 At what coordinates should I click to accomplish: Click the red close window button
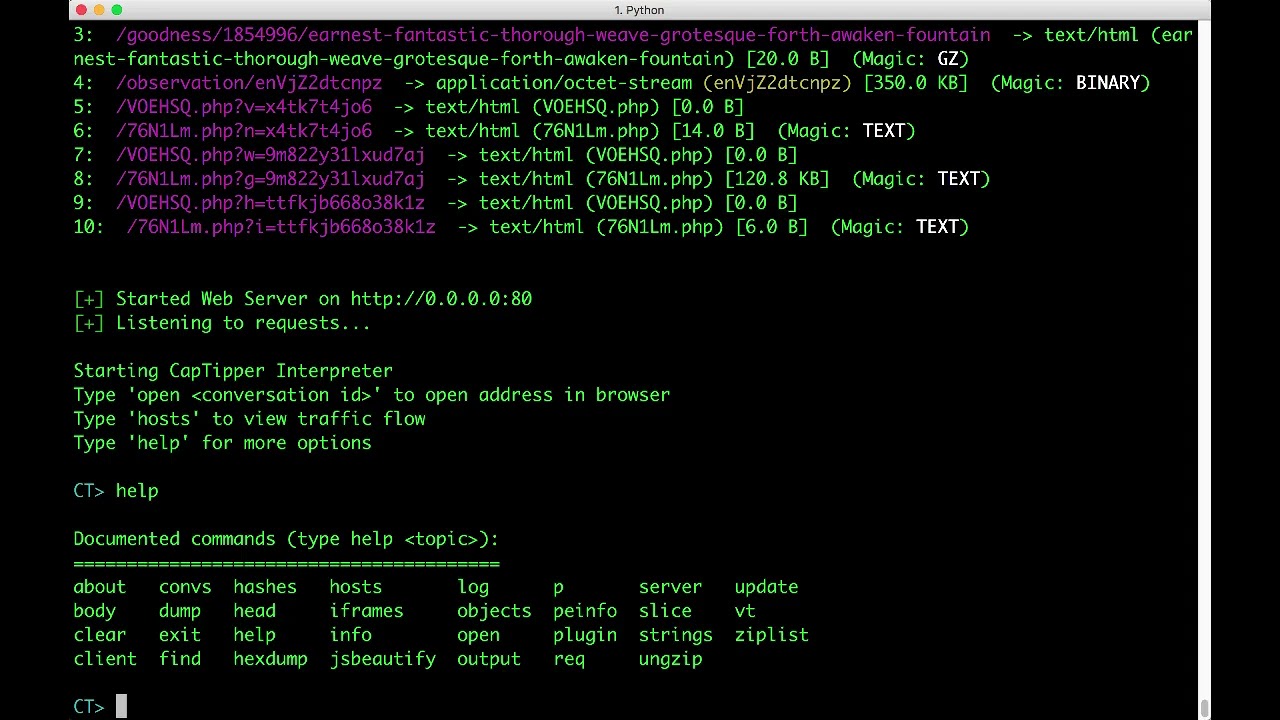(81, 10)
